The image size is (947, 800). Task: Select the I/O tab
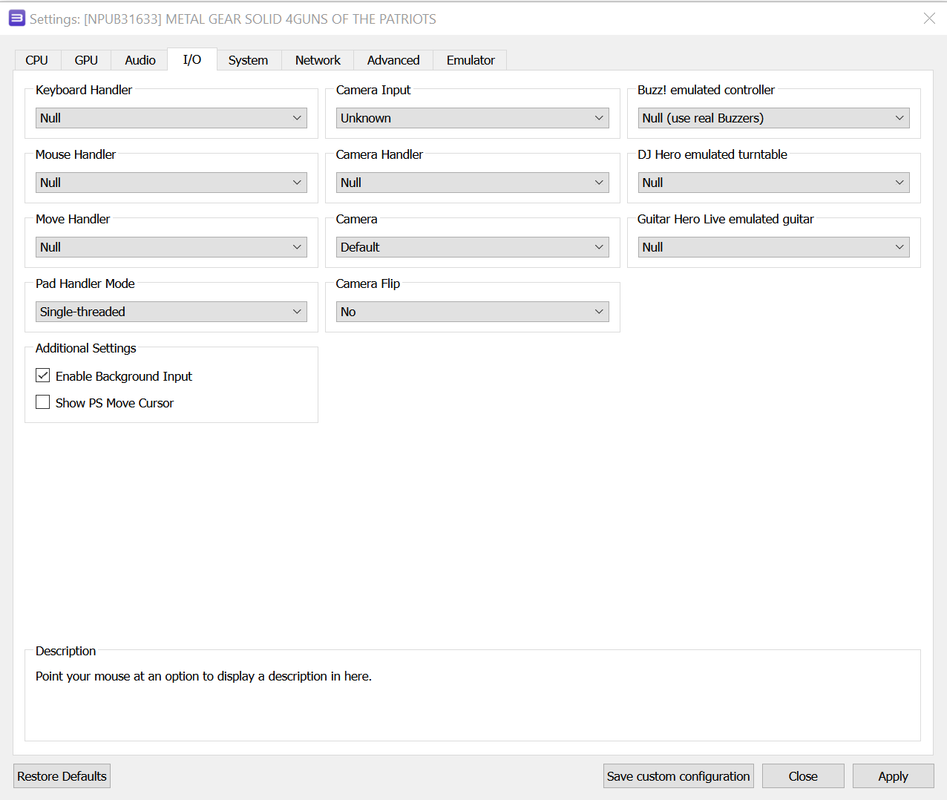point(192,59)
